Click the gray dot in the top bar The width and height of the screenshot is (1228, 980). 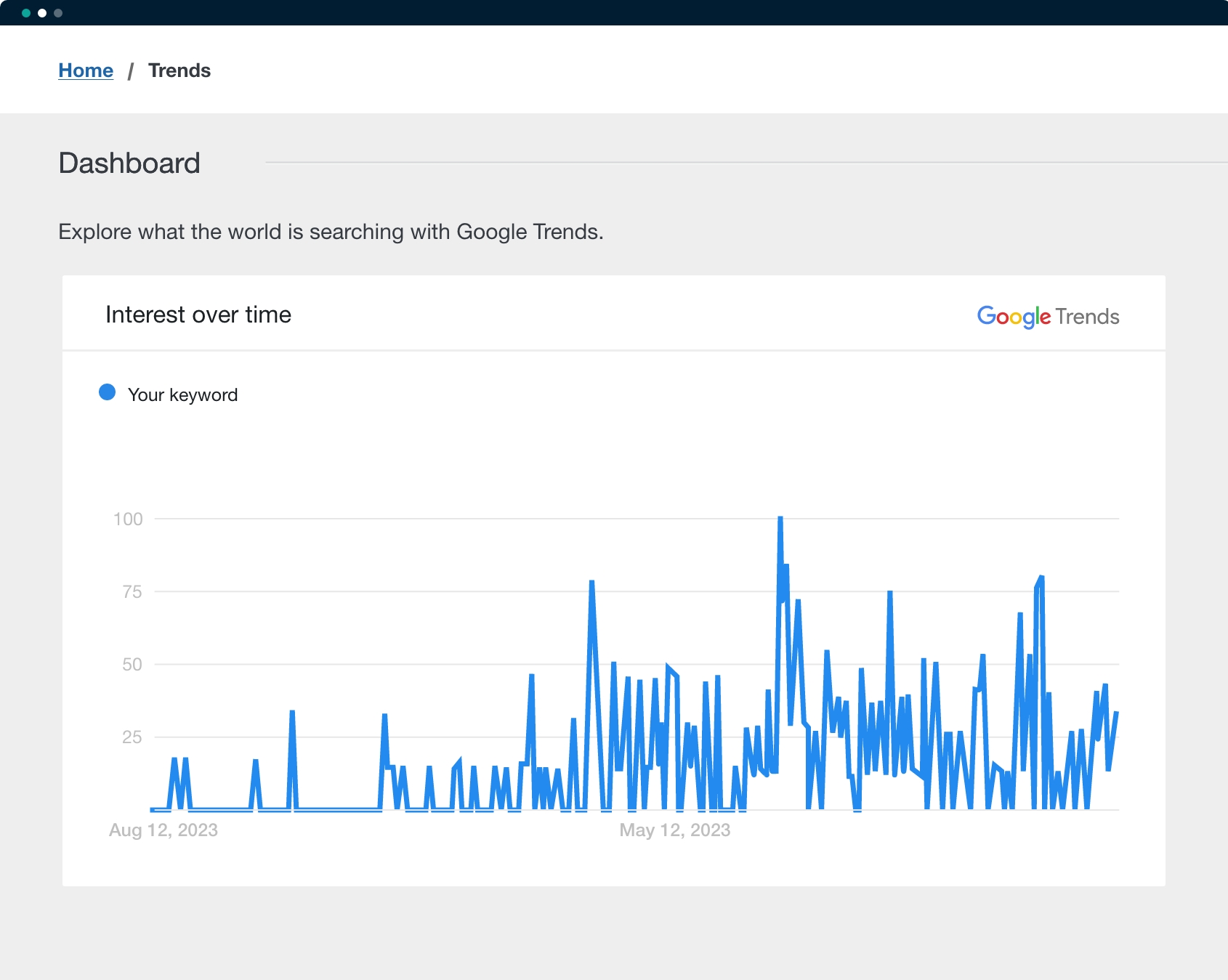point(58,13)
